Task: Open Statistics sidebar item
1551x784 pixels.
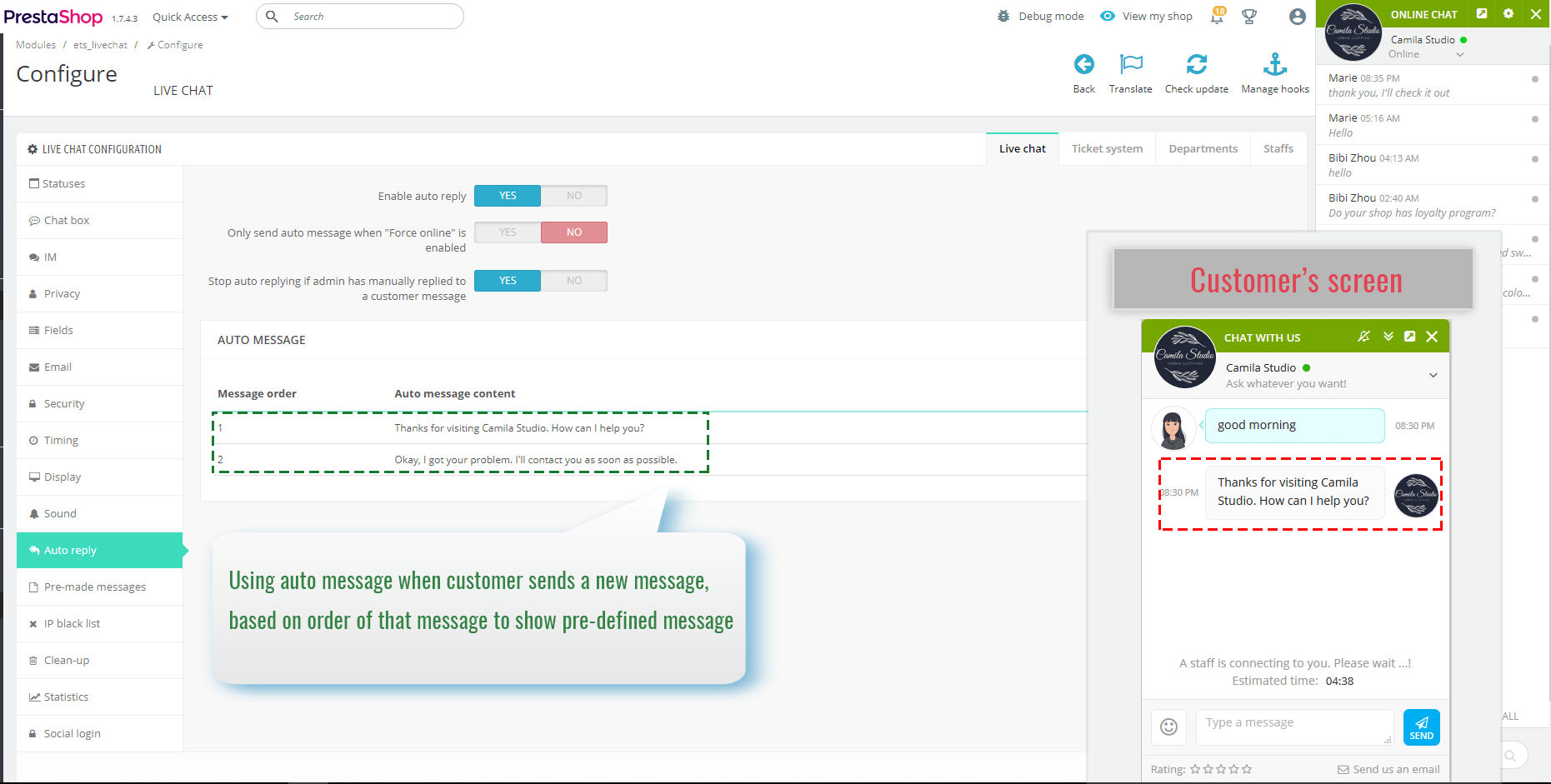Action: point(99,697)
